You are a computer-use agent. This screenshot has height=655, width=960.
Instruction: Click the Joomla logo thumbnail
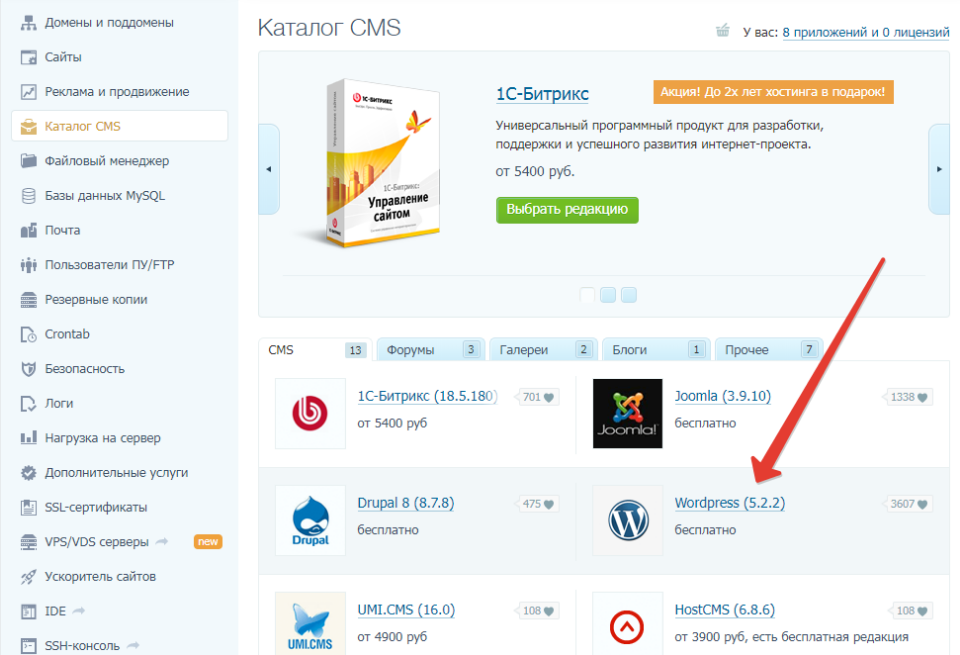coord(628,413)
